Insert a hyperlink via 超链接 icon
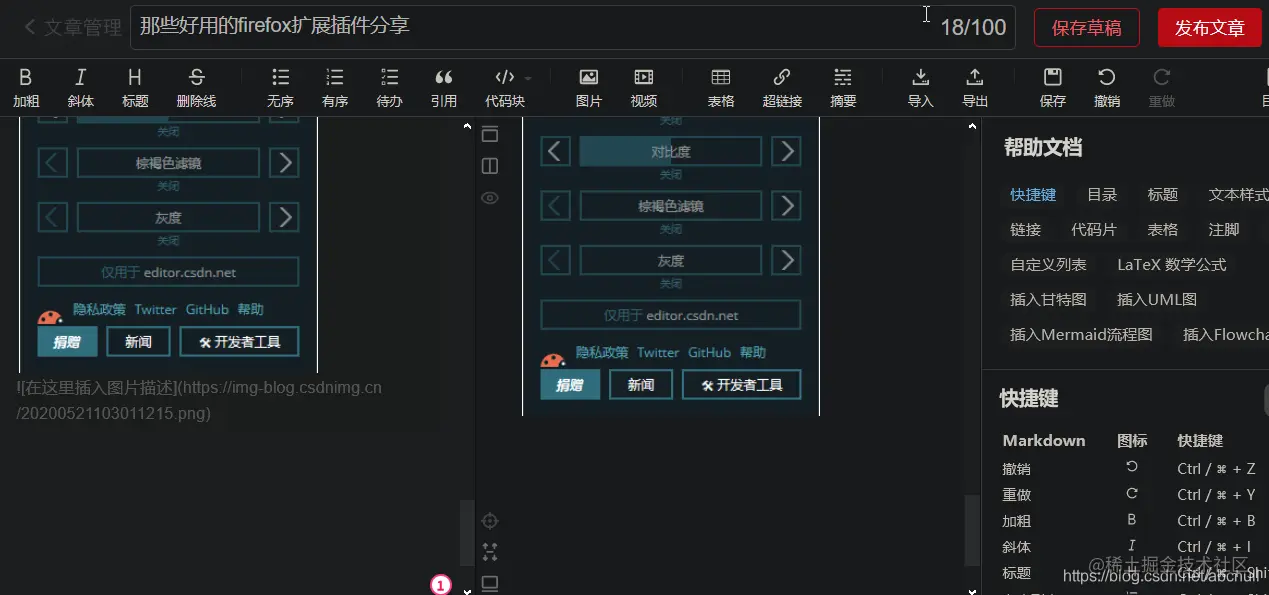 click(782, 87)
